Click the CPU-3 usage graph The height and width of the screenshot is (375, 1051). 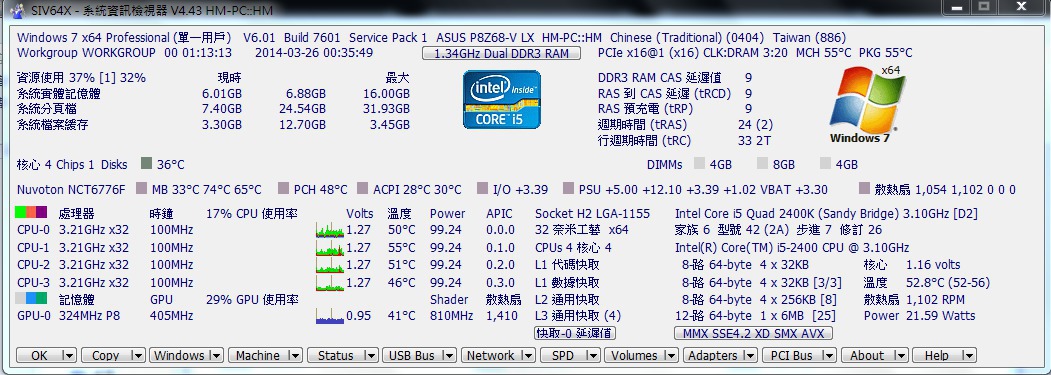point(329,282)
